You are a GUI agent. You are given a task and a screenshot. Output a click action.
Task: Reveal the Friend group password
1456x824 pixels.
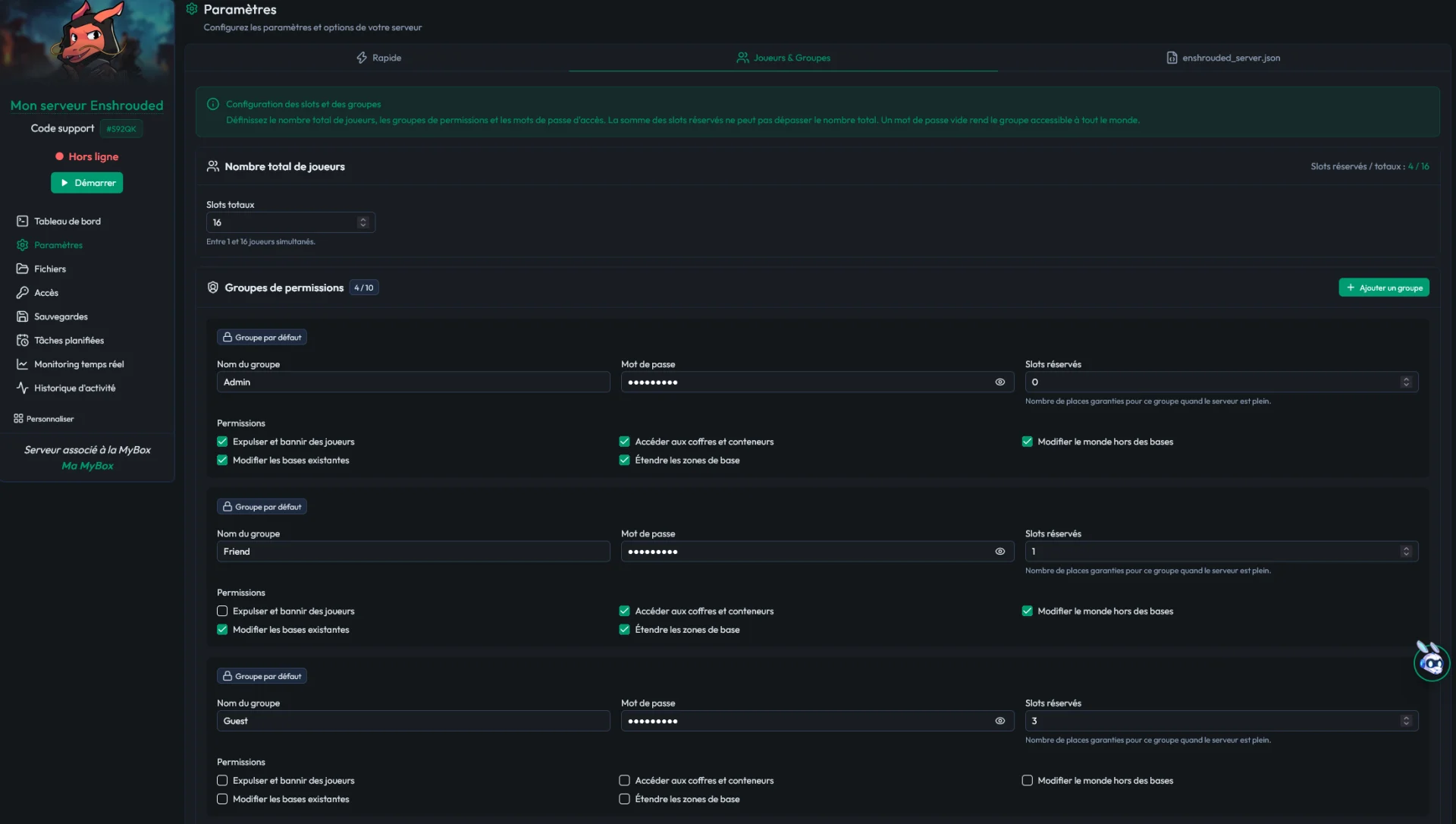[x=1000, y=552]
